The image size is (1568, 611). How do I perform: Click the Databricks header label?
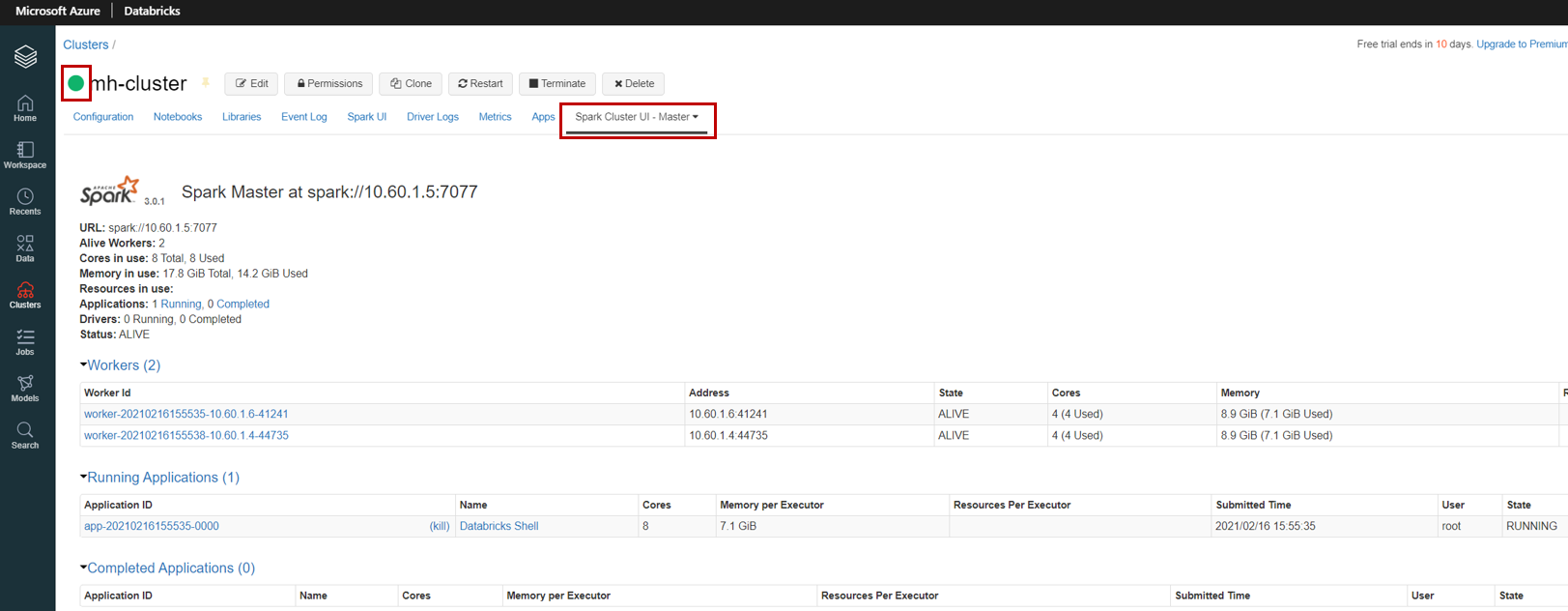pos(152,11)
